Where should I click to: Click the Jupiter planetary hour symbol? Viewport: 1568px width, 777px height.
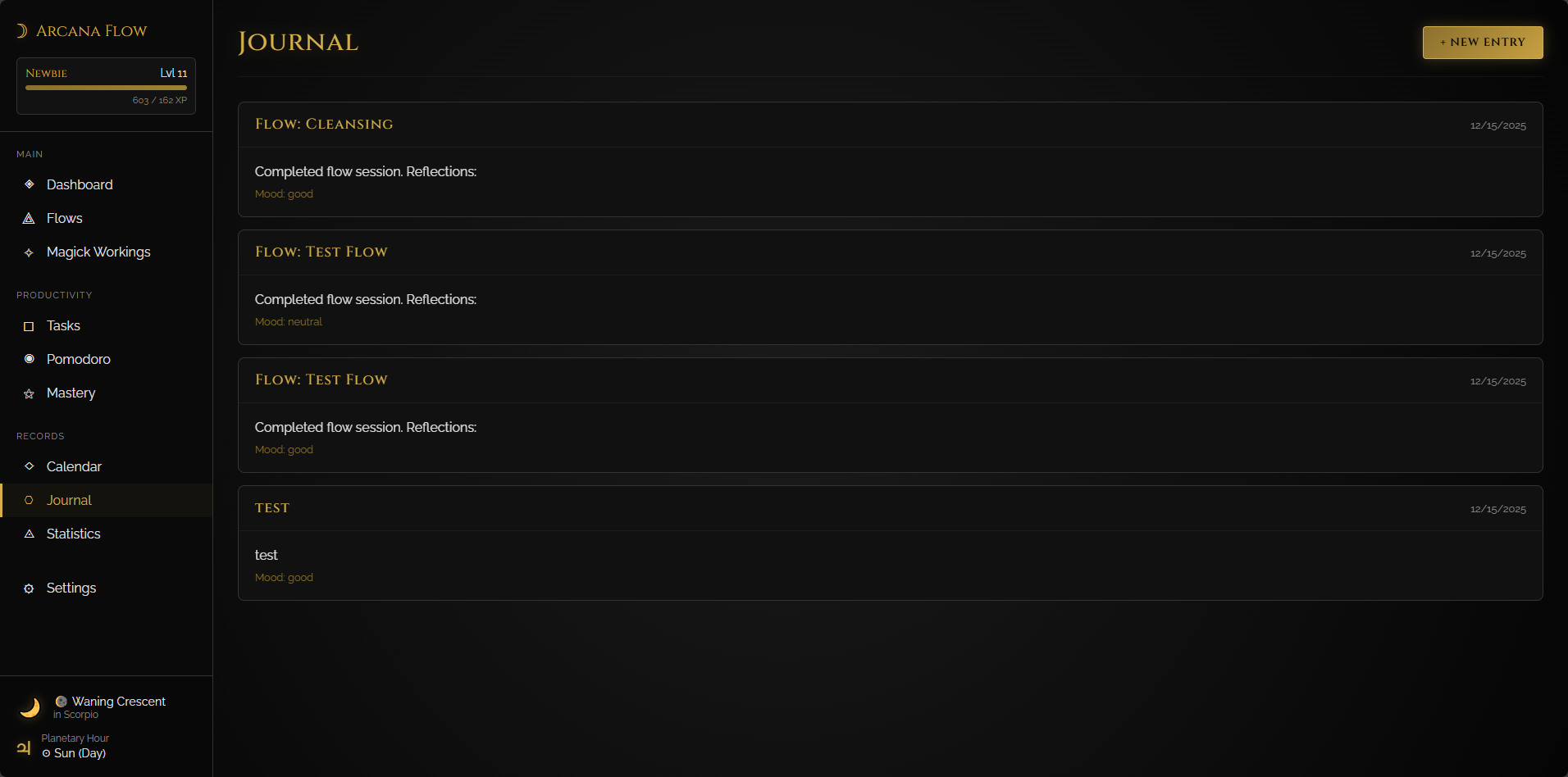coord(24,747)
